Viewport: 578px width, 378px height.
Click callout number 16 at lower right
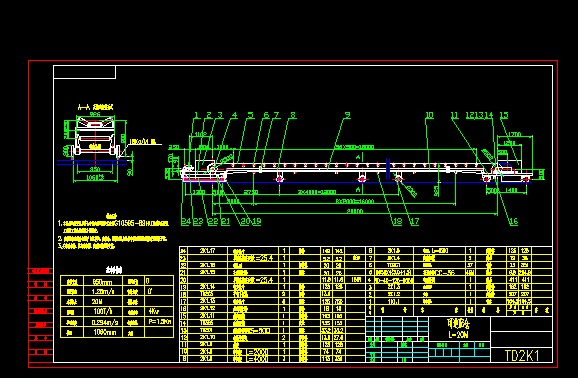coord(513,221)
